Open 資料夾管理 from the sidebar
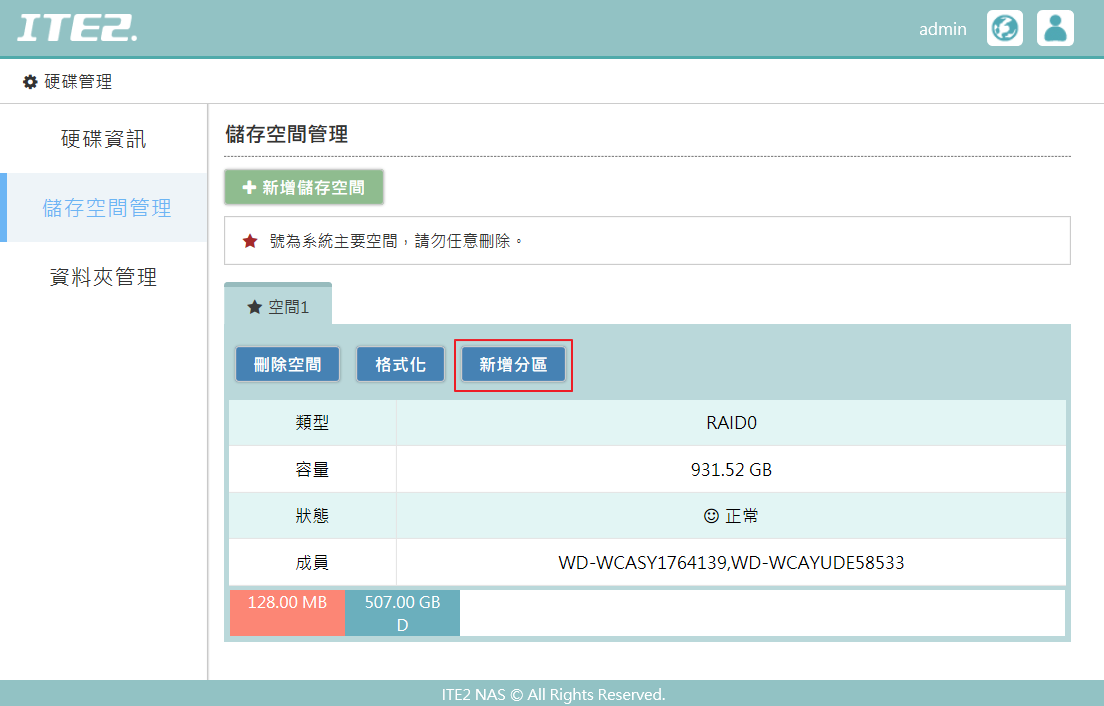The width and height of the screenshot is (1104, 706). tap(104, 277)
